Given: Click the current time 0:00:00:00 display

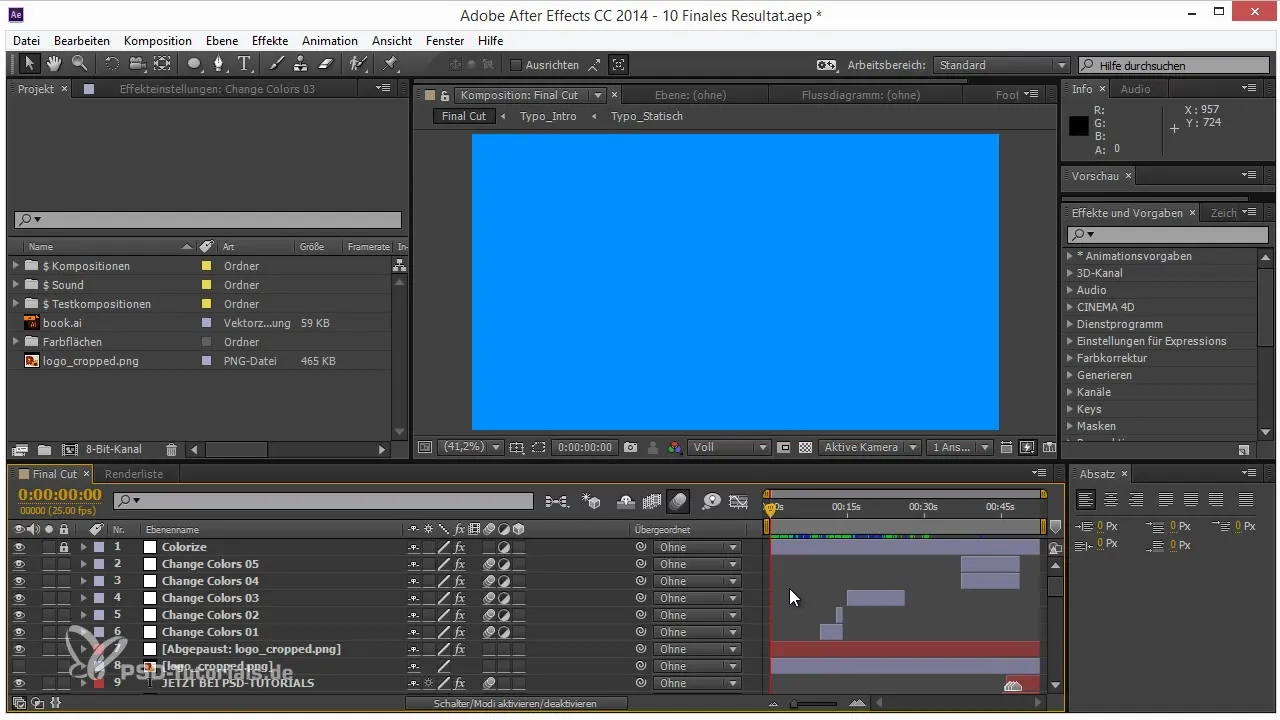Looking at the screenshot, I should tap(60, 495).
